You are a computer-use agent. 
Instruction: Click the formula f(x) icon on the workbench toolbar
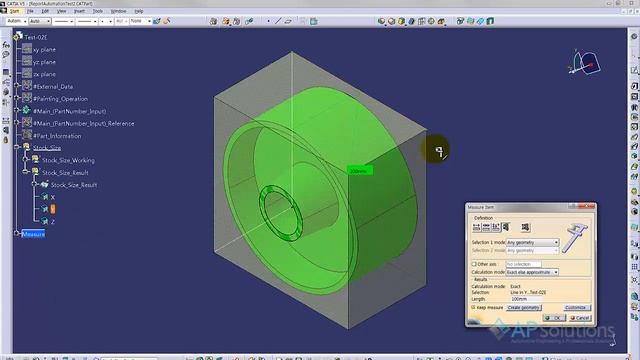[x=6, y=45]
